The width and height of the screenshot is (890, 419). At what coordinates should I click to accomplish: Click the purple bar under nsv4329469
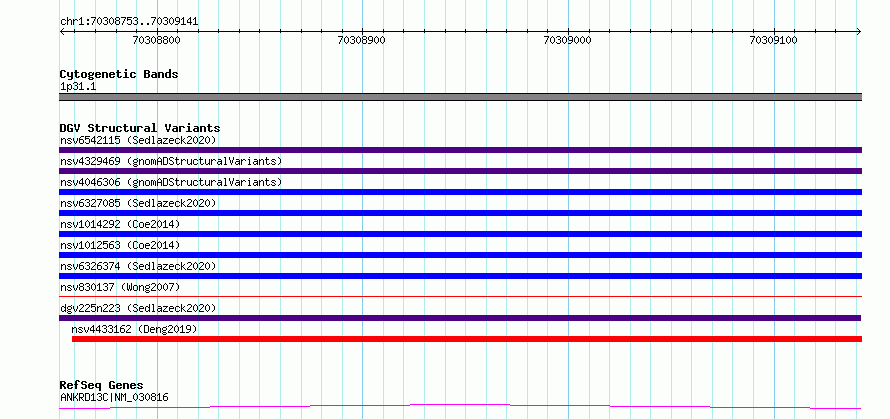point(460,171)
